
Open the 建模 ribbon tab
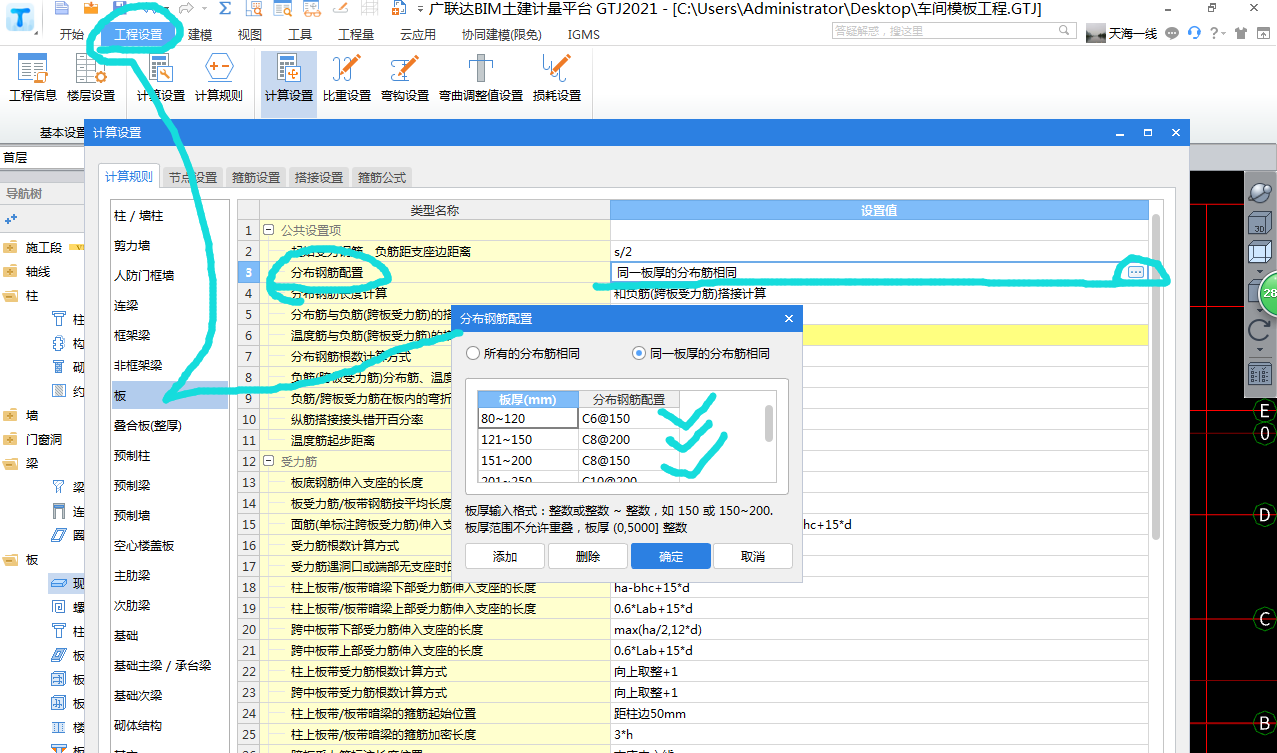click(x=200, y=34)
